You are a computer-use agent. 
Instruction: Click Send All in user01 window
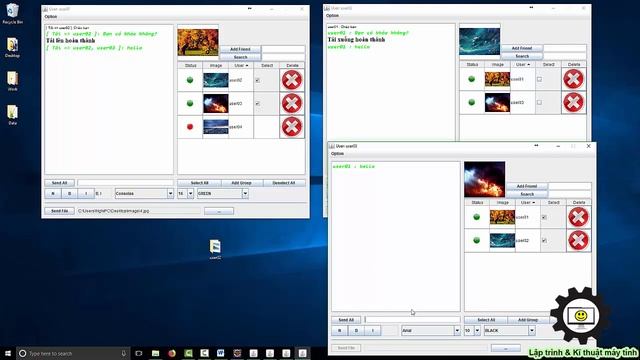pos(60,183)
